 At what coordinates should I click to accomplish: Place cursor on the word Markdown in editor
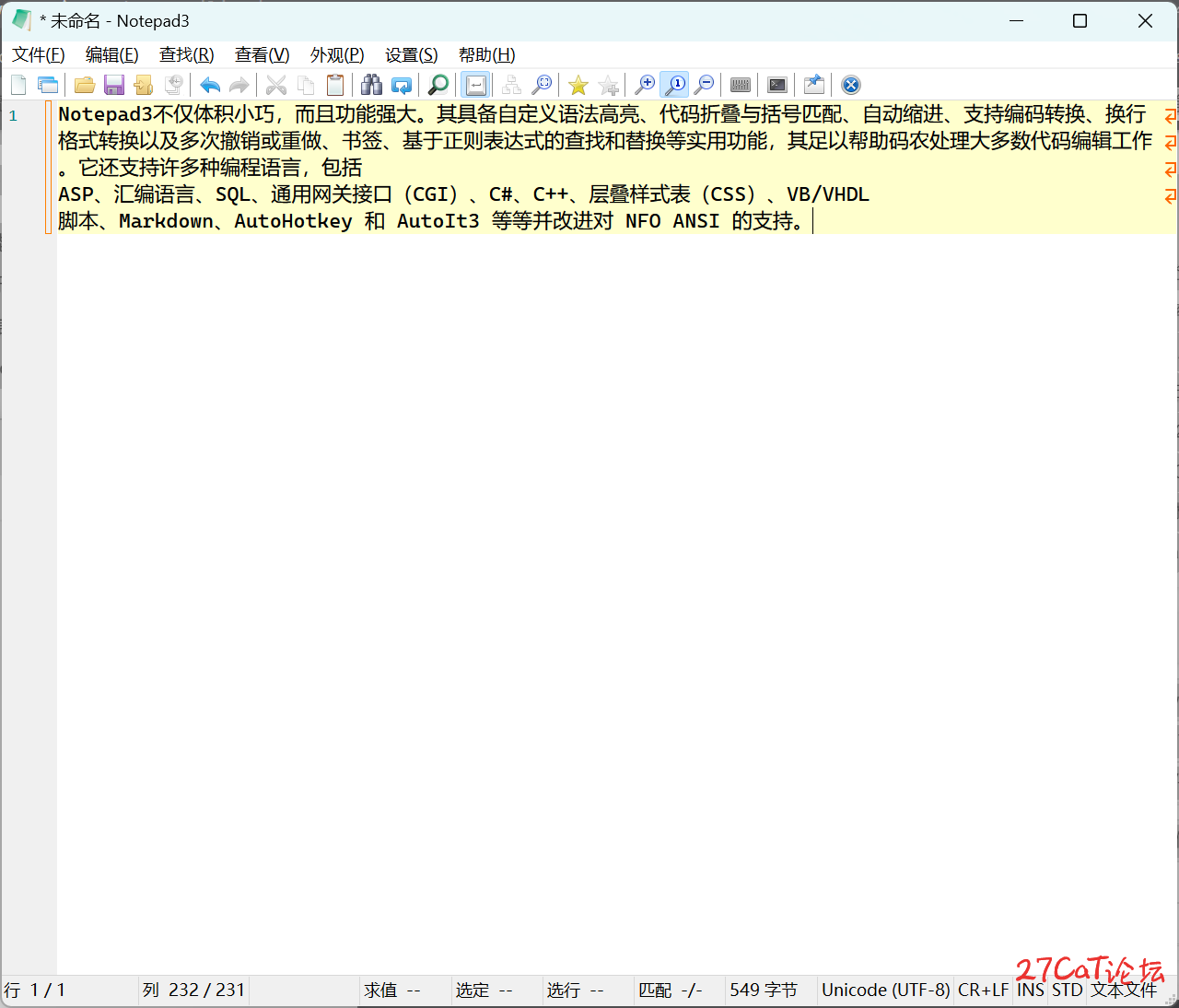166,221
